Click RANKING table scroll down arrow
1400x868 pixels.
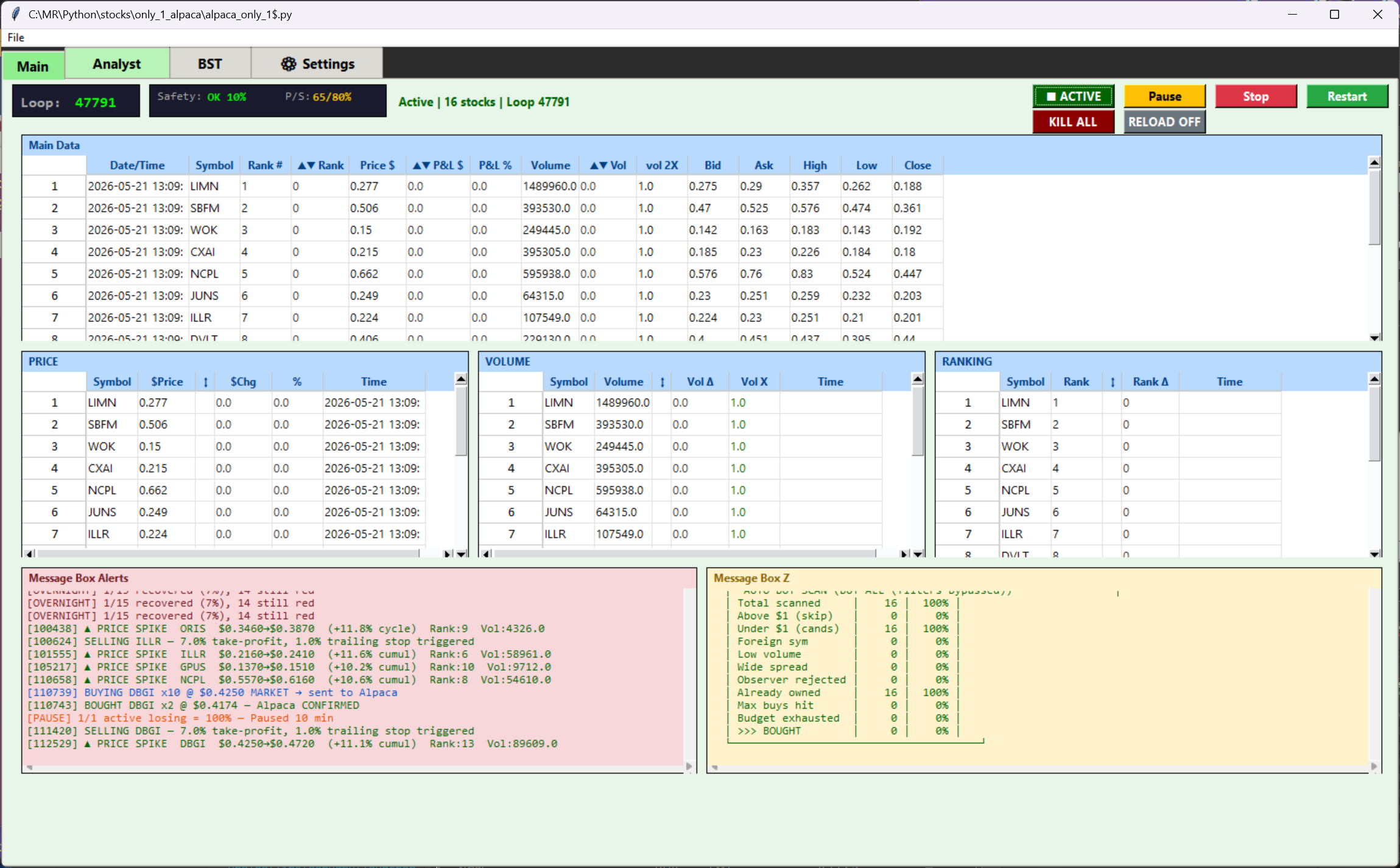point(1374,553)
